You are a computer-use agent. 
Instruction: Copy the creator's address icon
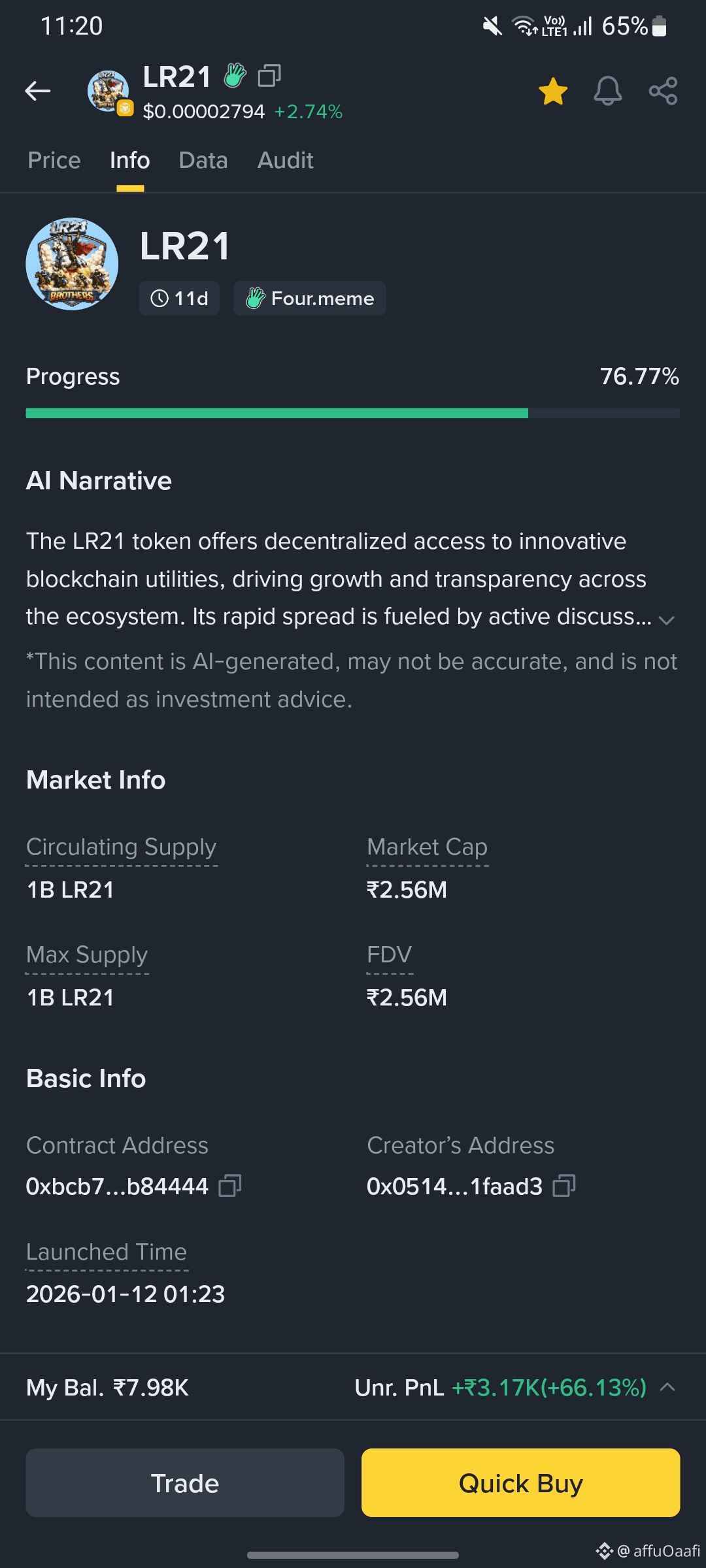(563, 1186)
